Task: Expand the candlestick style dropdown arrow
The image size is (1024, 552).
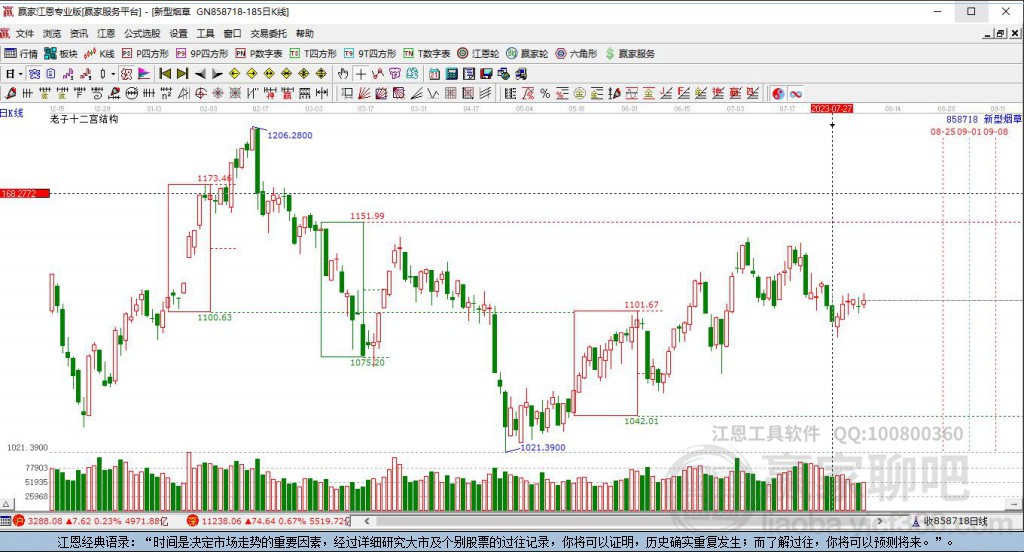Action: (x=112, y=74)
